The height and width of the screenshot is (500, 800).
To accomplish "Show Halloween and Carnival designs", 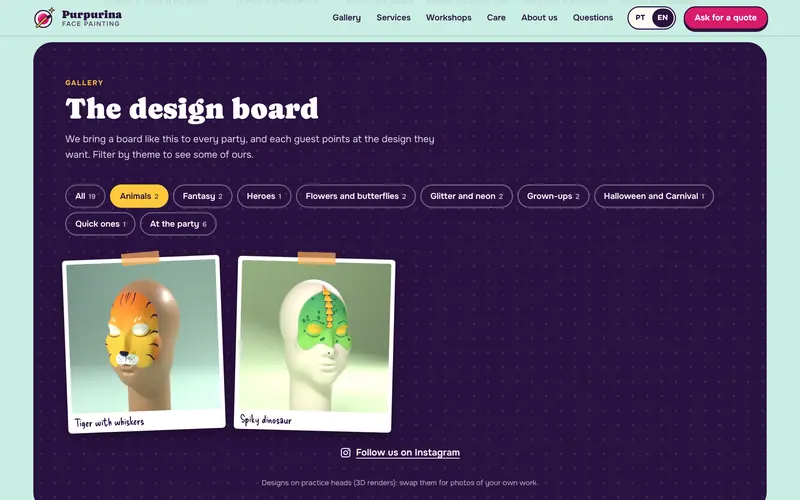I will coord(654,196).
